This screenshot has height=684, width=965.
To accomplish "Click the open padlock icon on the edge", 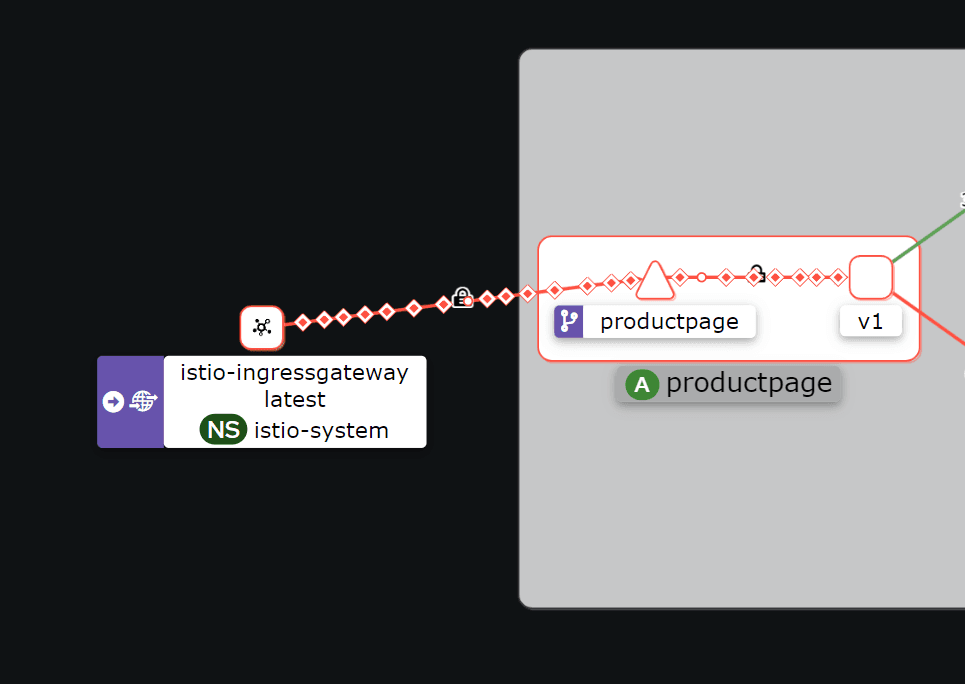I will tap(757, 272).
